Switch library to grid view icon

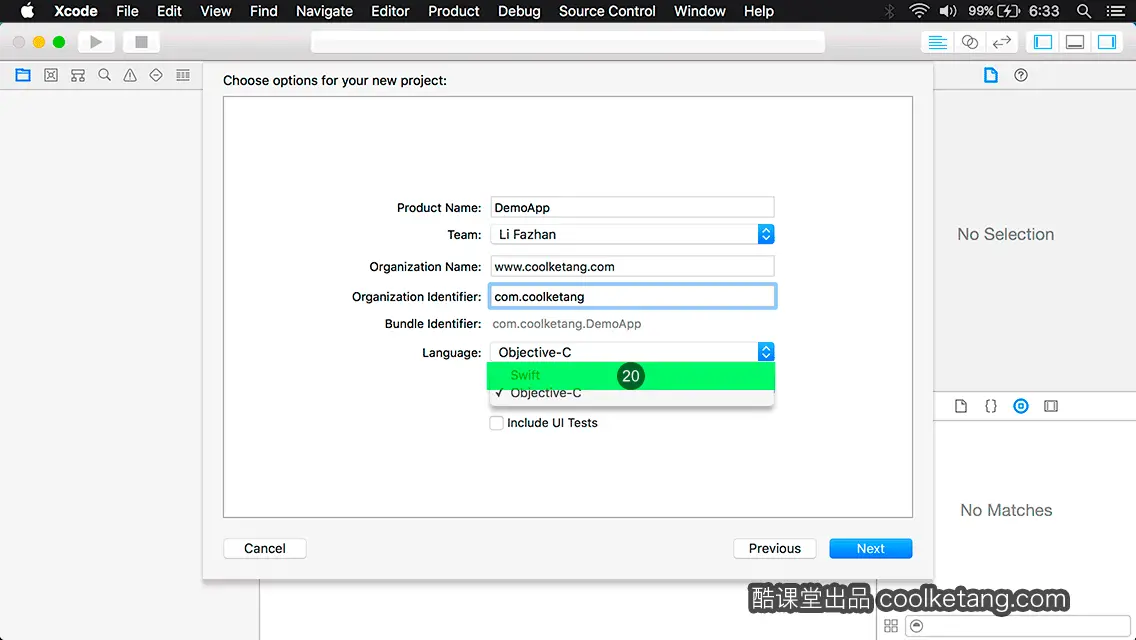pyautogui.click(x=891, y=626)
